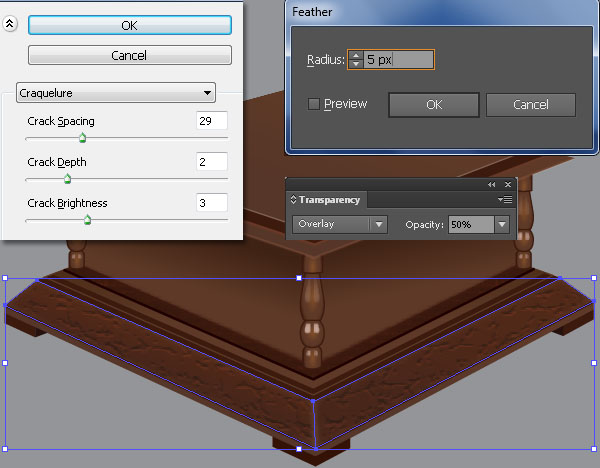Increase Feather Radius with up stepper arrow
The height and width of the screenshot is (468, 600).
(356, 55)
